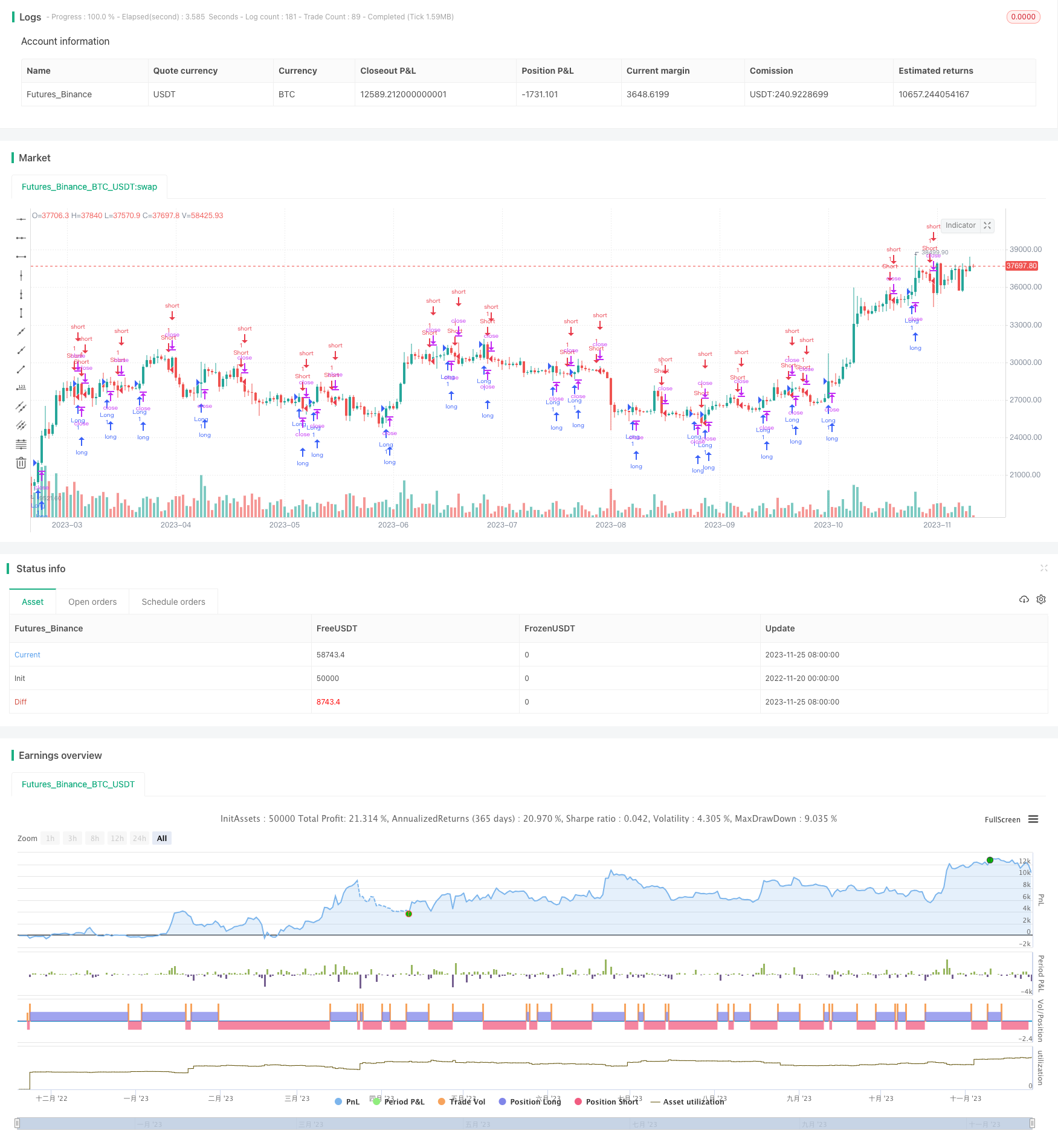1058x1148 pixels.
Task: Select the vertical ray line drawing tool
Action: [21, 294]
